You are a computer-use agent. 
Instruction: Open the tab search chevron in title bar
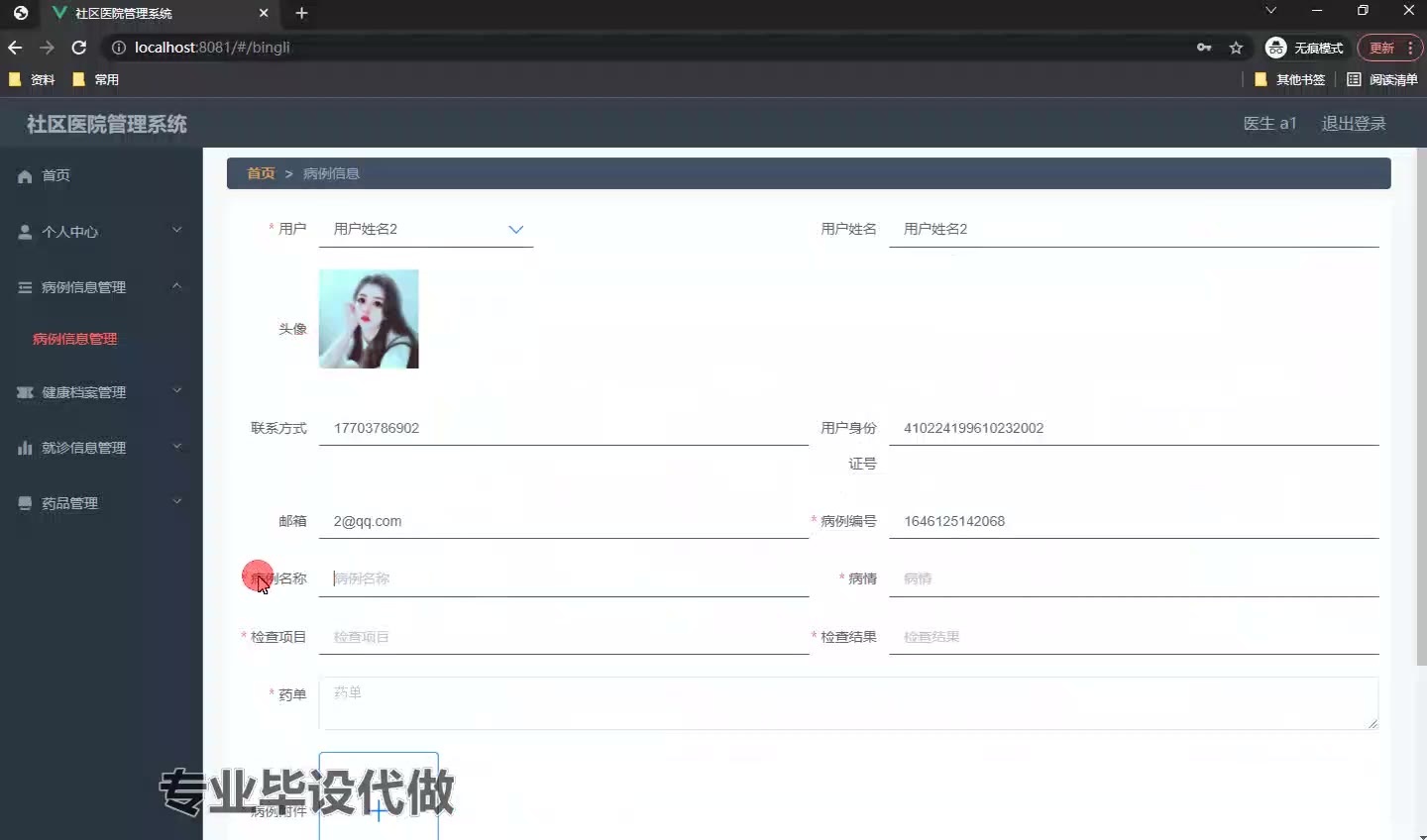coord(1271,10)
